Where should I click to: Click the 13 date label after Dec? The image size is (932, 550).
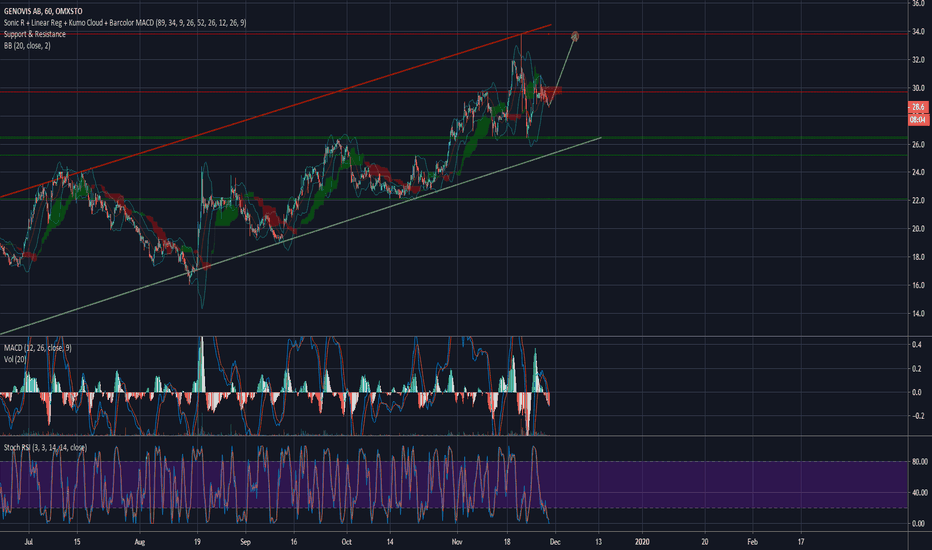pos(599,542)
